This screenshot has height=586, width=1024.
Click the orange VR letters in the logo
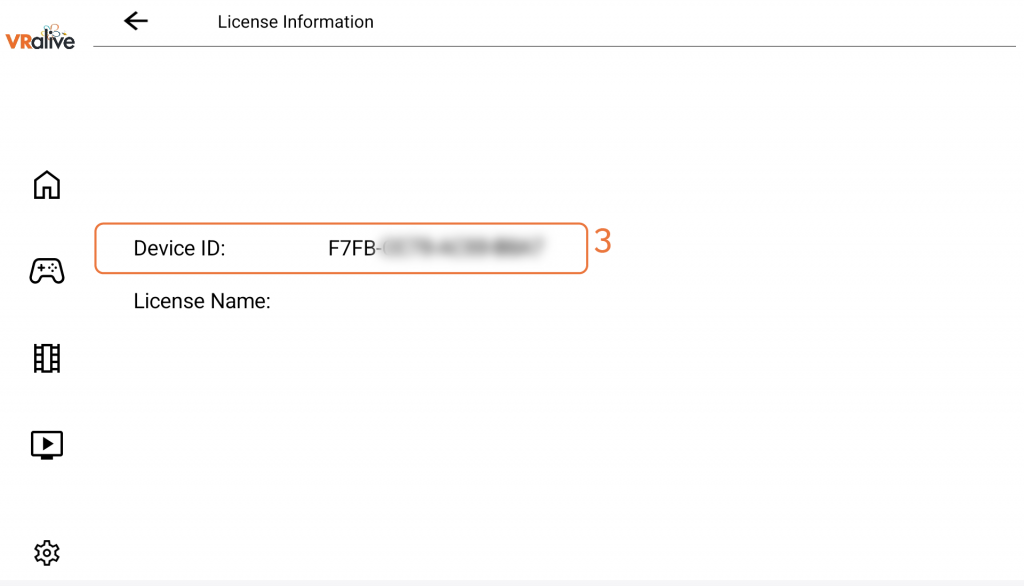tap(17, 42)
